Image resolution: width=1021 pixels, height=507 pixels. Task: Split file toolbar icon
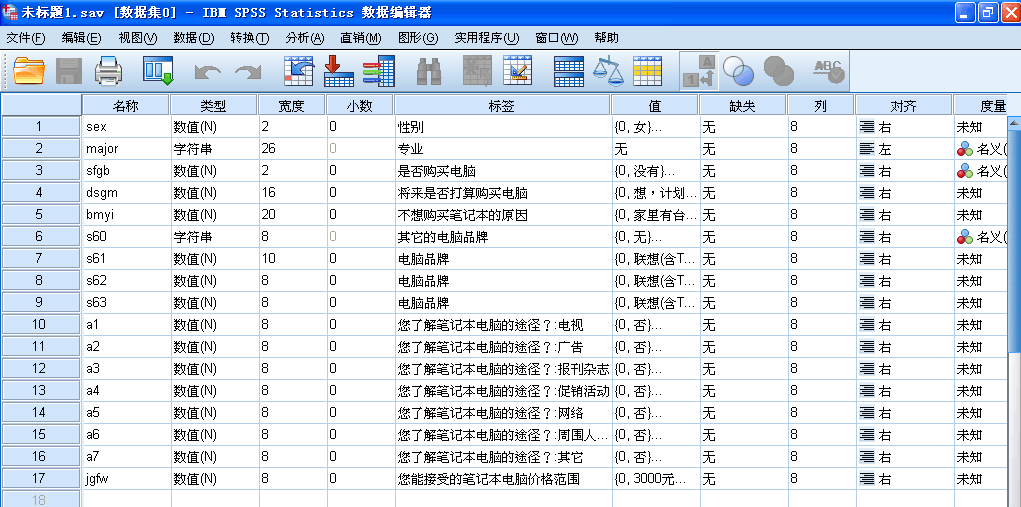[568, 70]
